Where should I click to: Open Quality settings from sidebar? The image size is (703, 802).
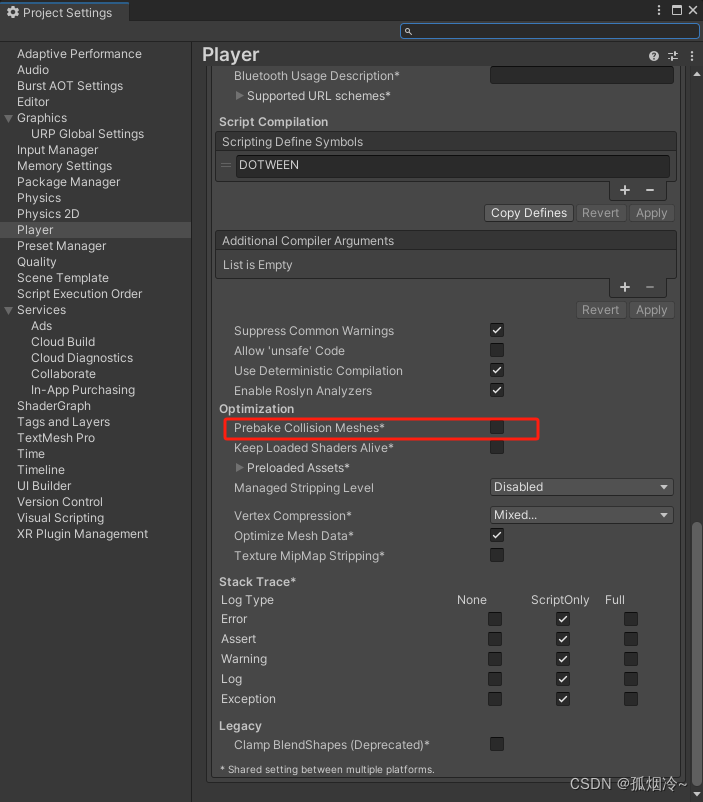point(36,261)
